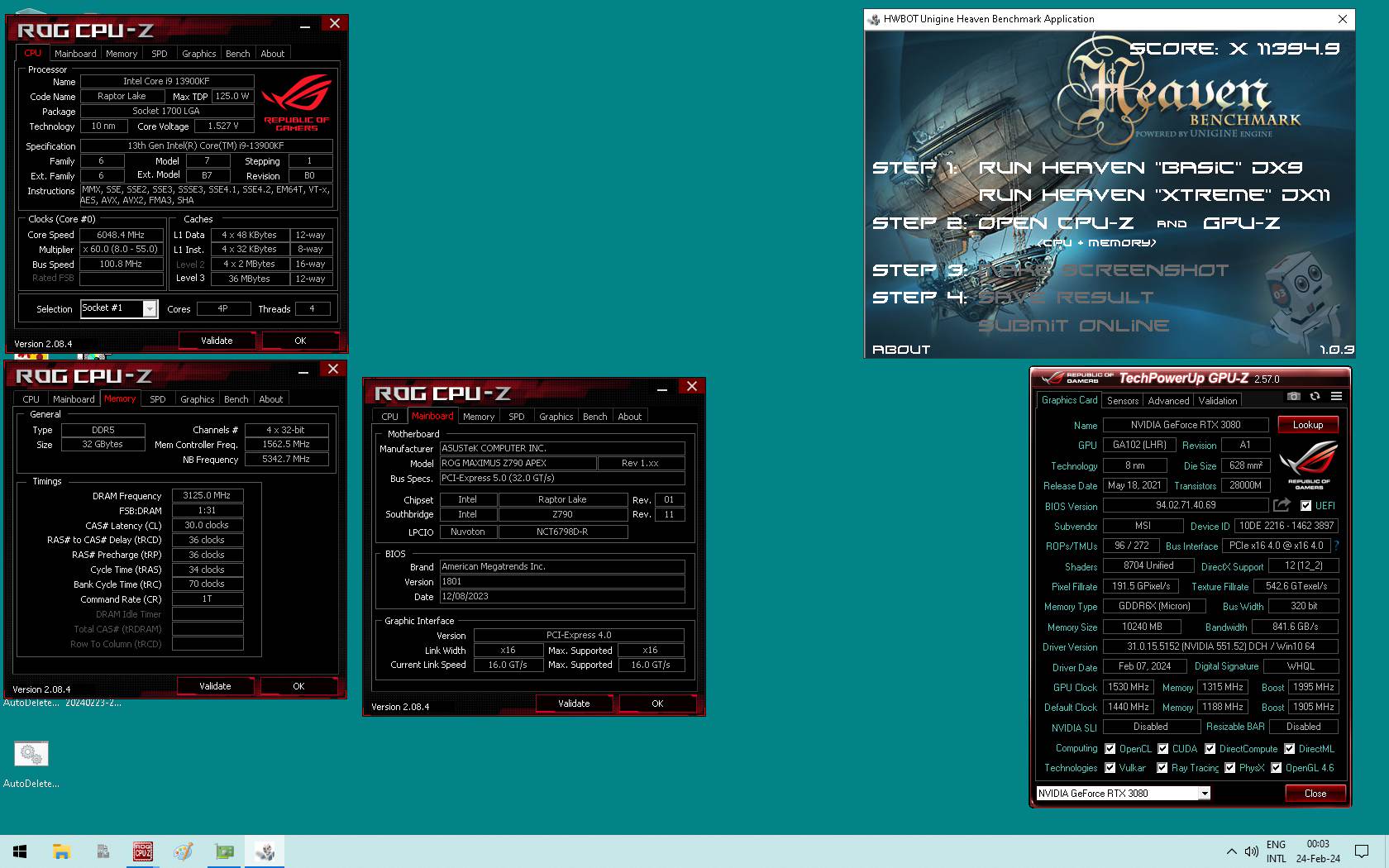Close the HWBOT Heaven Benchmark window

(1343, 18)
